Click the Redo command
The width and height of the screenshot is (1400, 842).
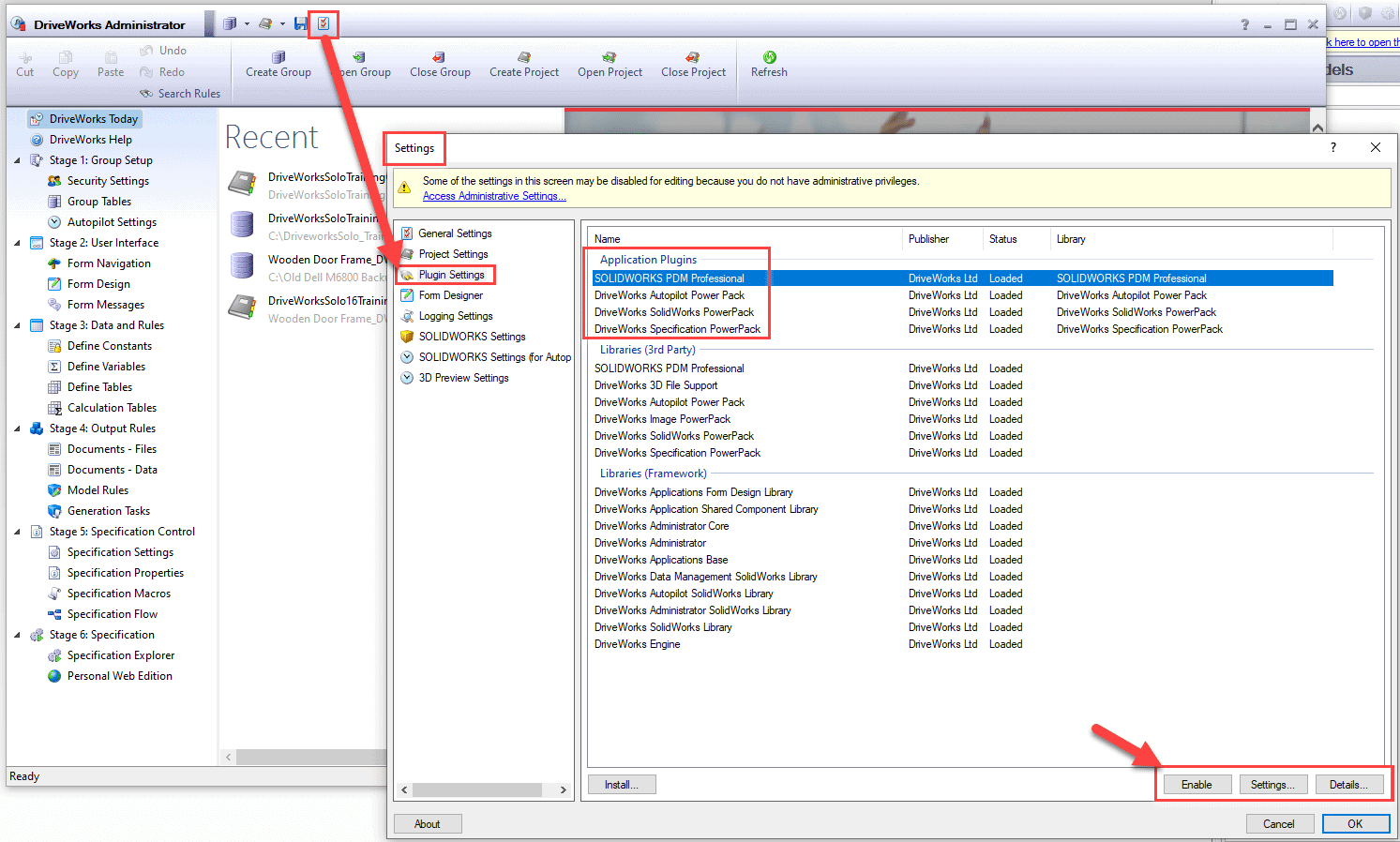tap(162, 72)
